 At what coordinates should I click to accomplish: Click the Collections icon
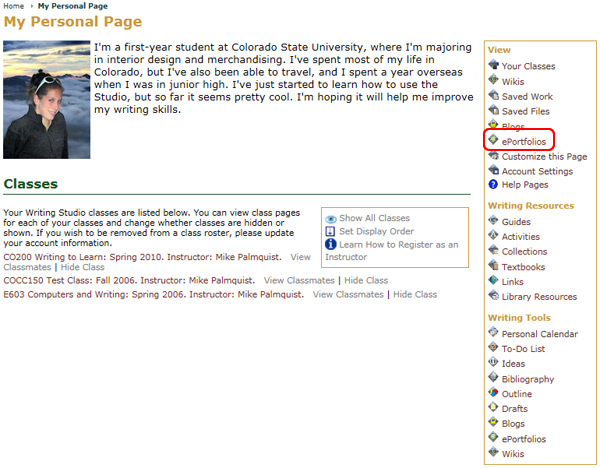click(494, 250)
